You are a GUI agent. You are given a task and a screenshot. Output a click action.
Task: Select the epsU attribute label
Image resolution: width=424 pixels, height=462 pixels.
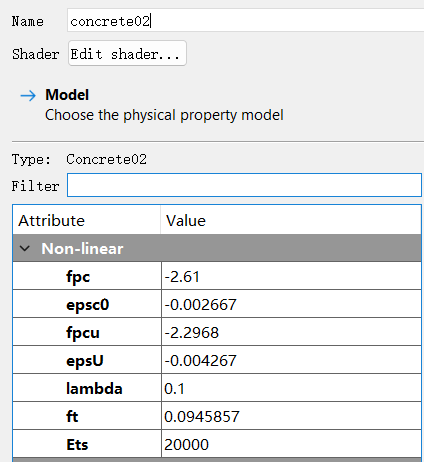click(x=85, y=361)
